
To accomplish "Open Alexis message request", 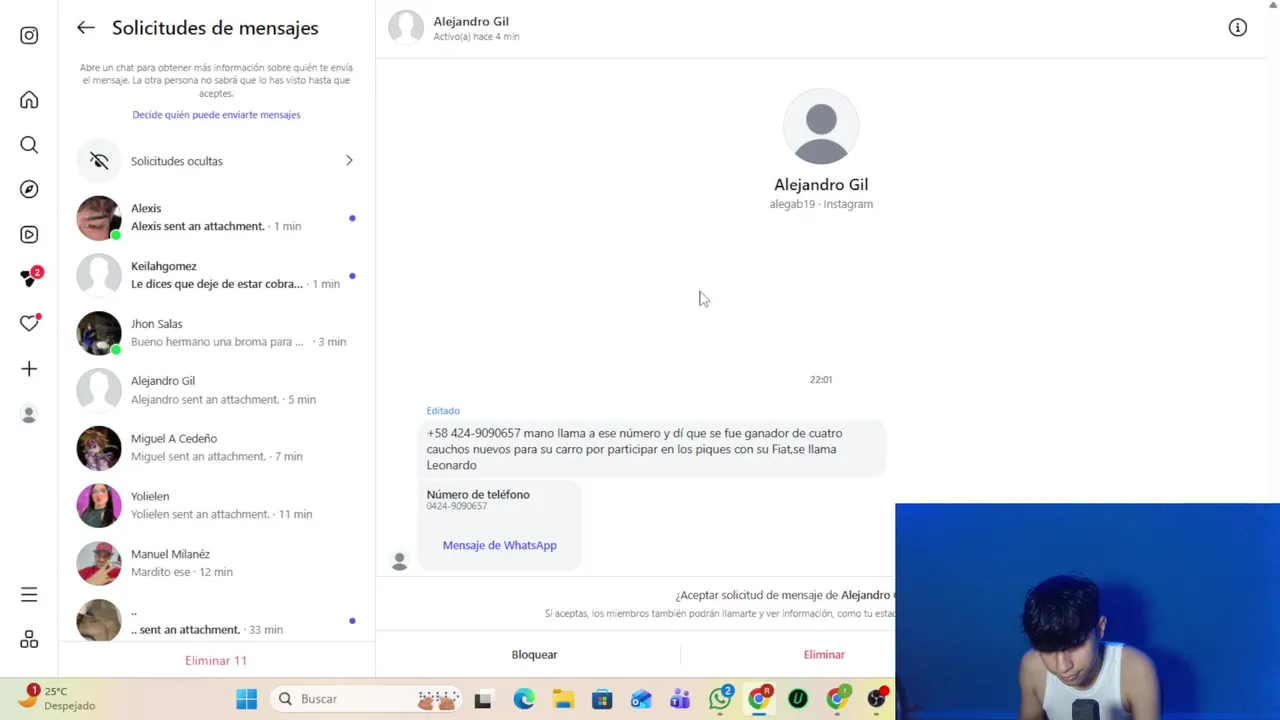I will point(216,218).
